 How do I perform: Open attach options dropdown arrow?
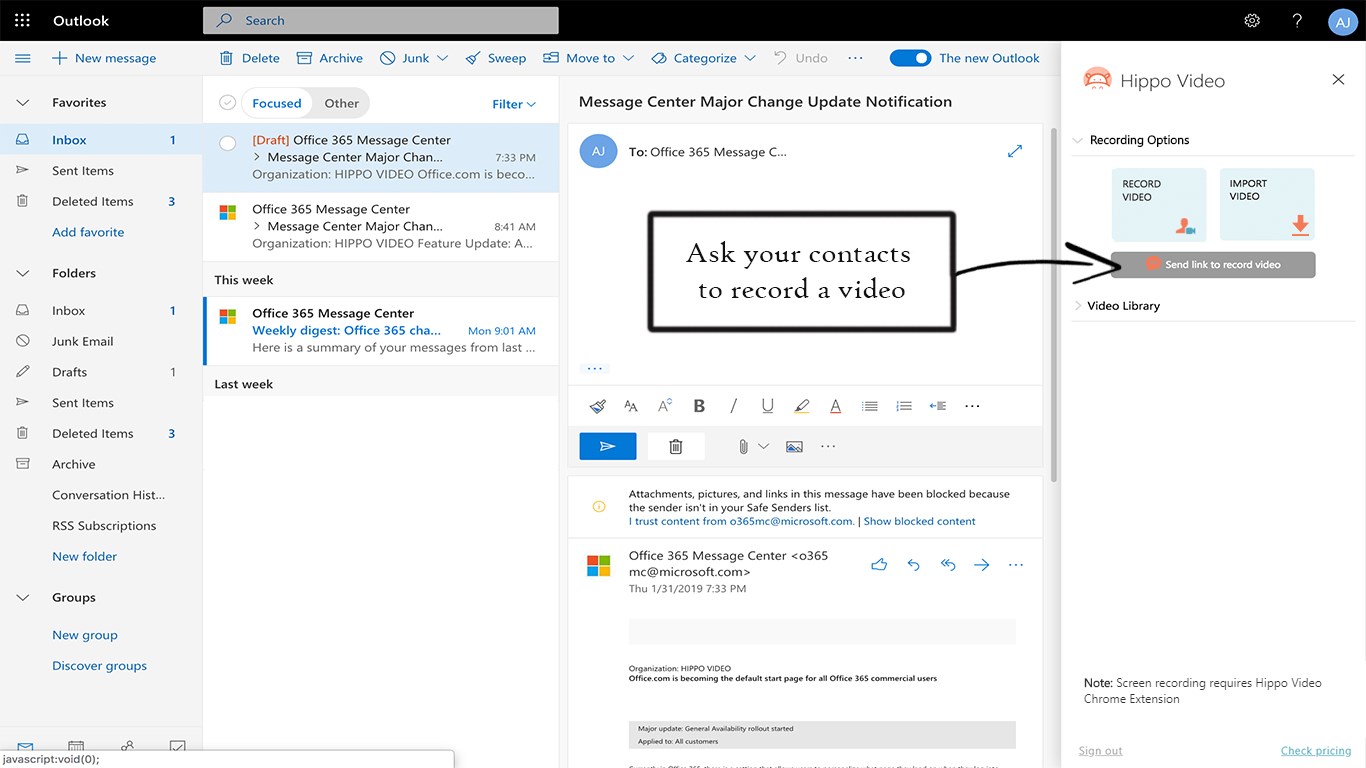764,447
